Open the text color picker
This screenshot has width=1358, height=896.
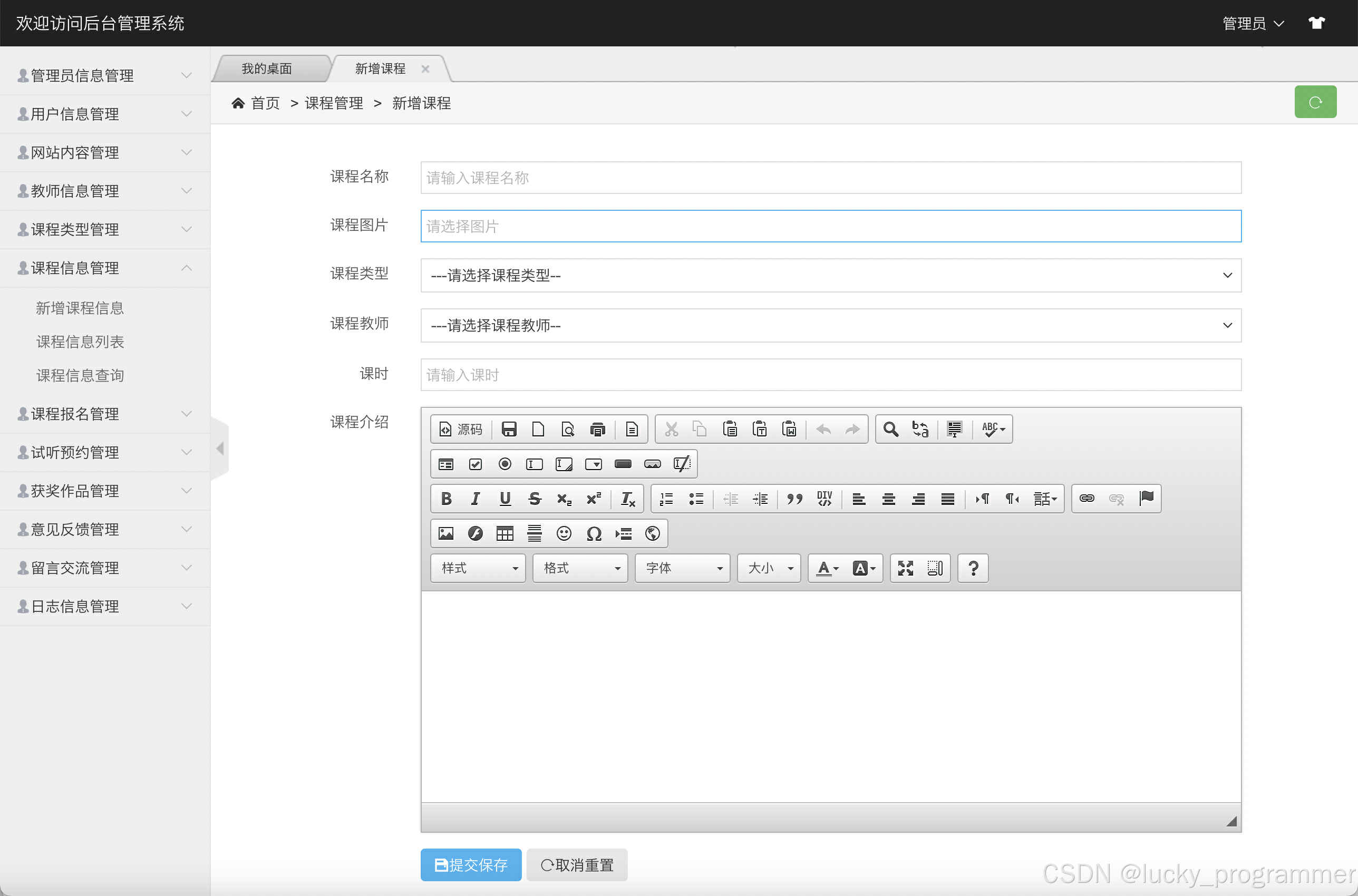[827, 568]
